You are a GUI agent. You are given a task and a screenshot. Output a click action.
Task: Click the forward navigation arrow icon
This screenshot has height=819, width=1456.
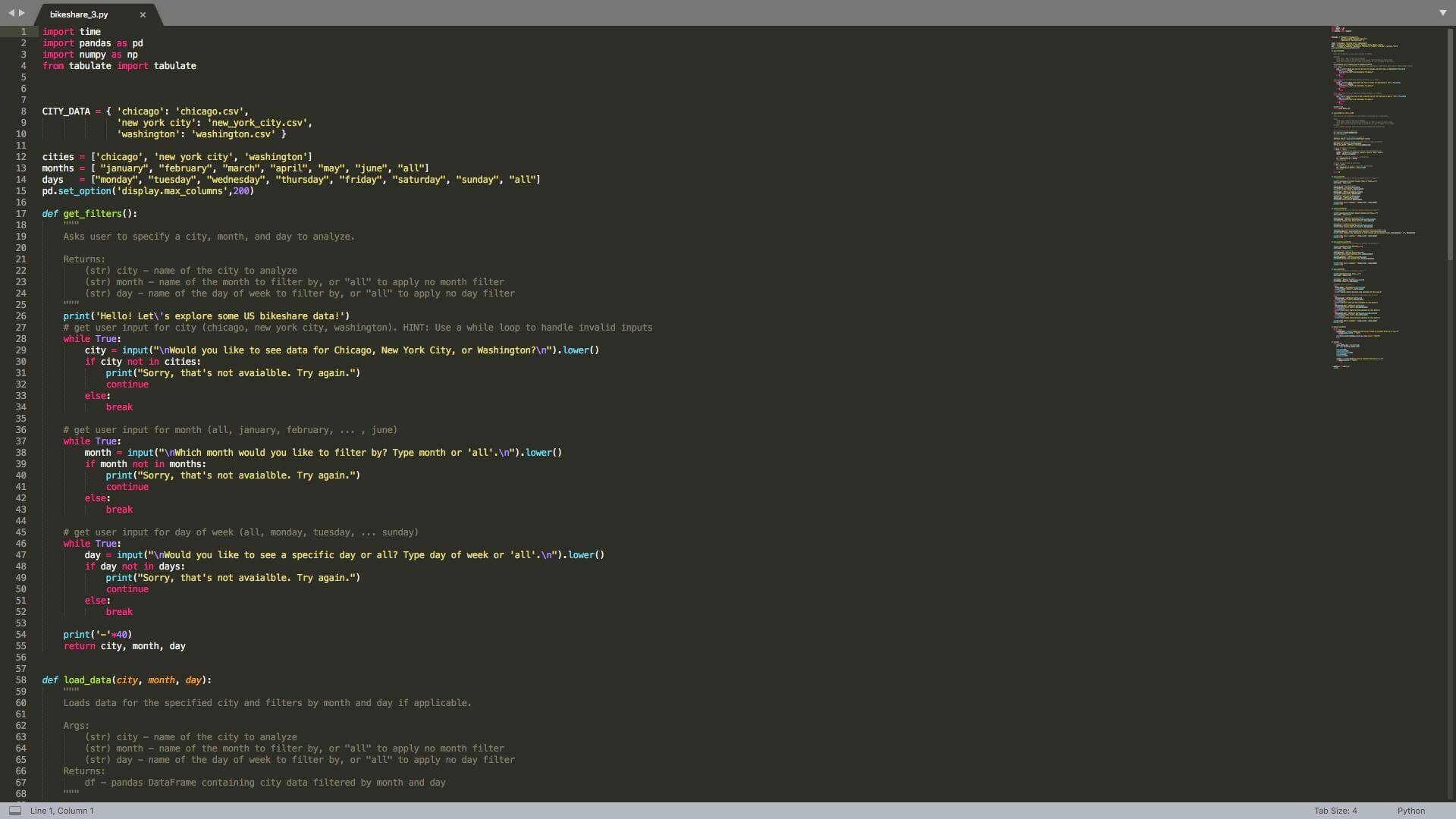20,12
